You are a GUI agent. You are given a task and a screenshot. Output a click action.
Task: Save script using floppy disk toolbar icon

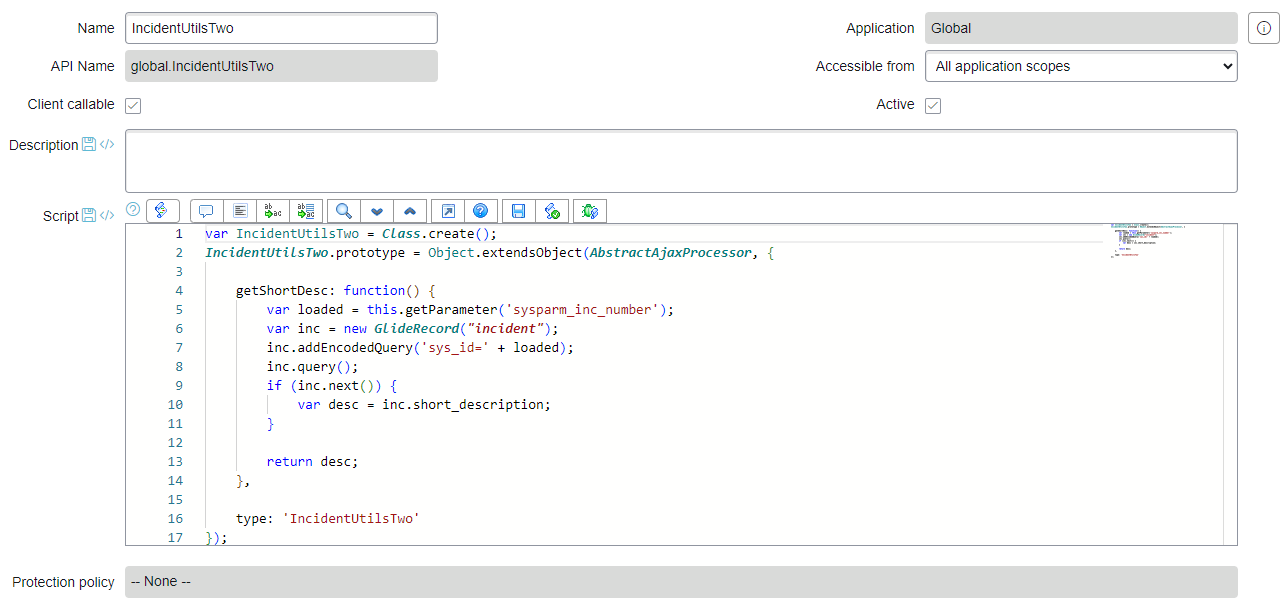(x=518, y=211)
